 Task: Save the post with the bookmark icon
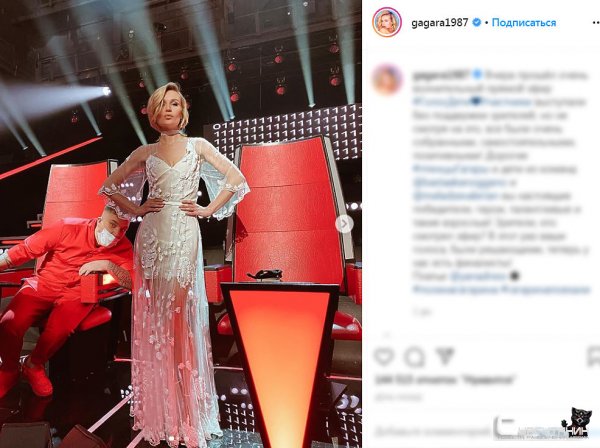[x=594, y=356]
